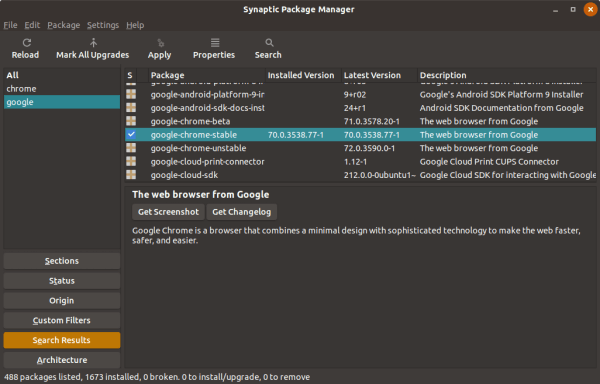Maximize the Synaptic window
Image resolution: width=600 pixels, height=384 pixels.
(573, 10)
